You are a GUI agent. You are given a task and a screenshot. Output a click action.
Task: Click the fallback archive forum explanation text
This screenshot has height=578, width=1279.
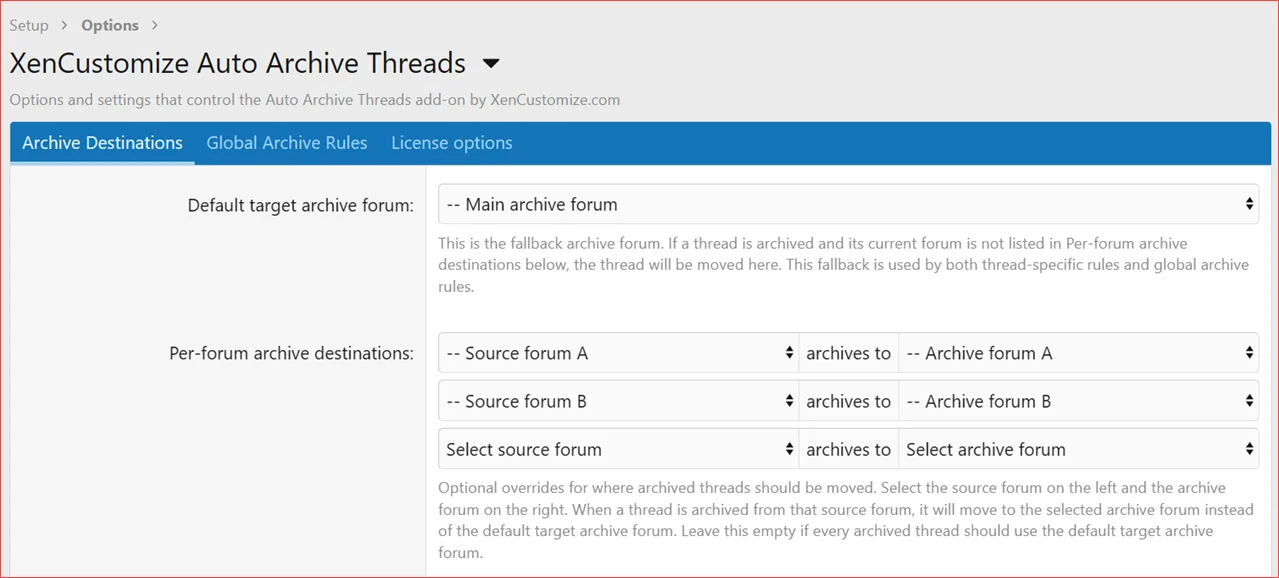point(844,265)
